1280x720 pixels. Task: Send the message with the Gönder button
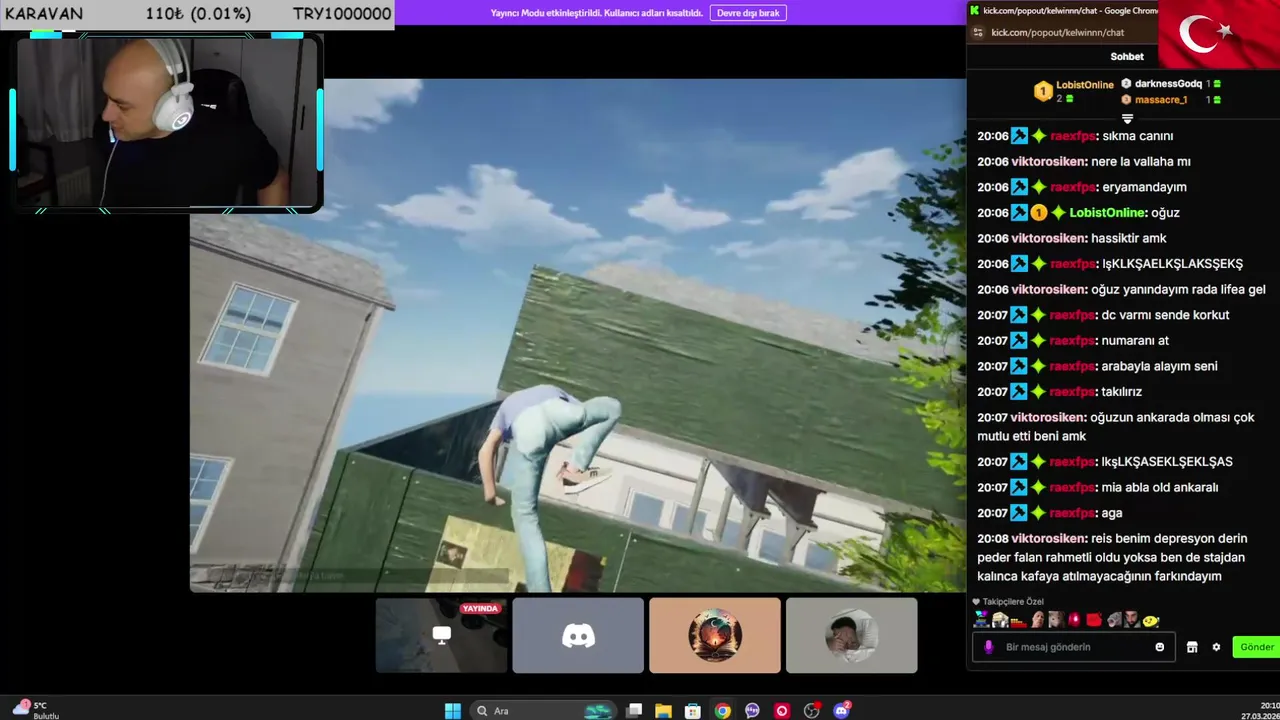[x=1257, y=647]
